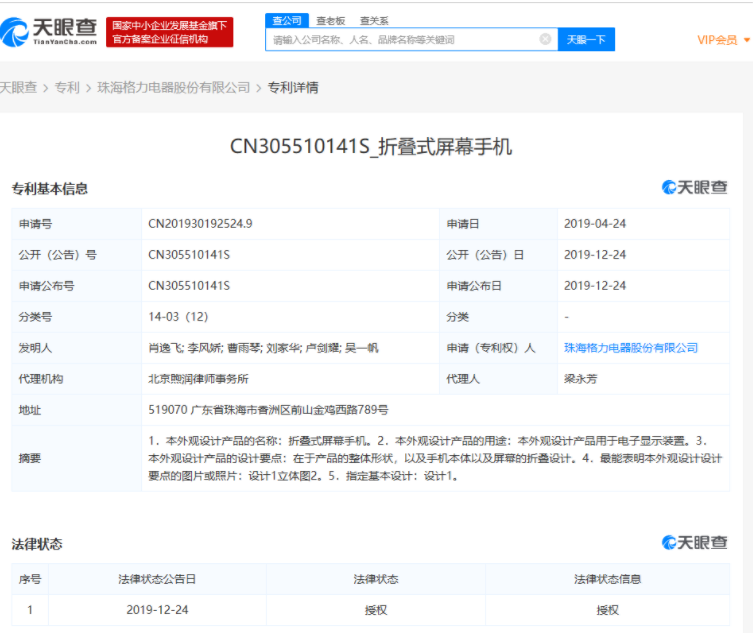Click the 申请号 label cell

click(x=76, y=224)
